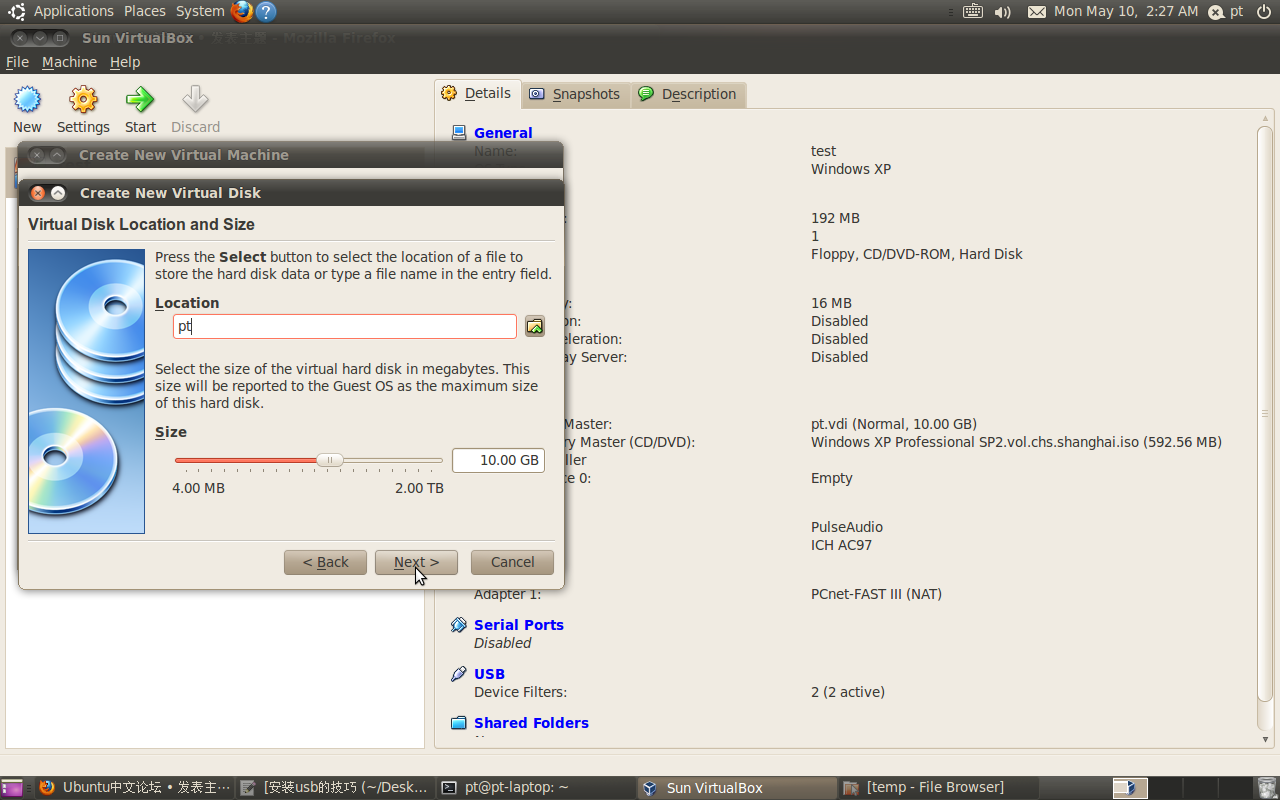This screenshot has width=1280, height=800.
Task: Click the Cancel button in disk wizard
Action: (512, 562)
